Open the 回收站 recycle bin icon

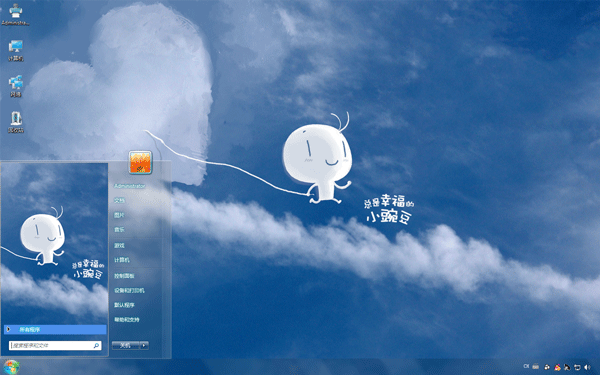point(16,122)
